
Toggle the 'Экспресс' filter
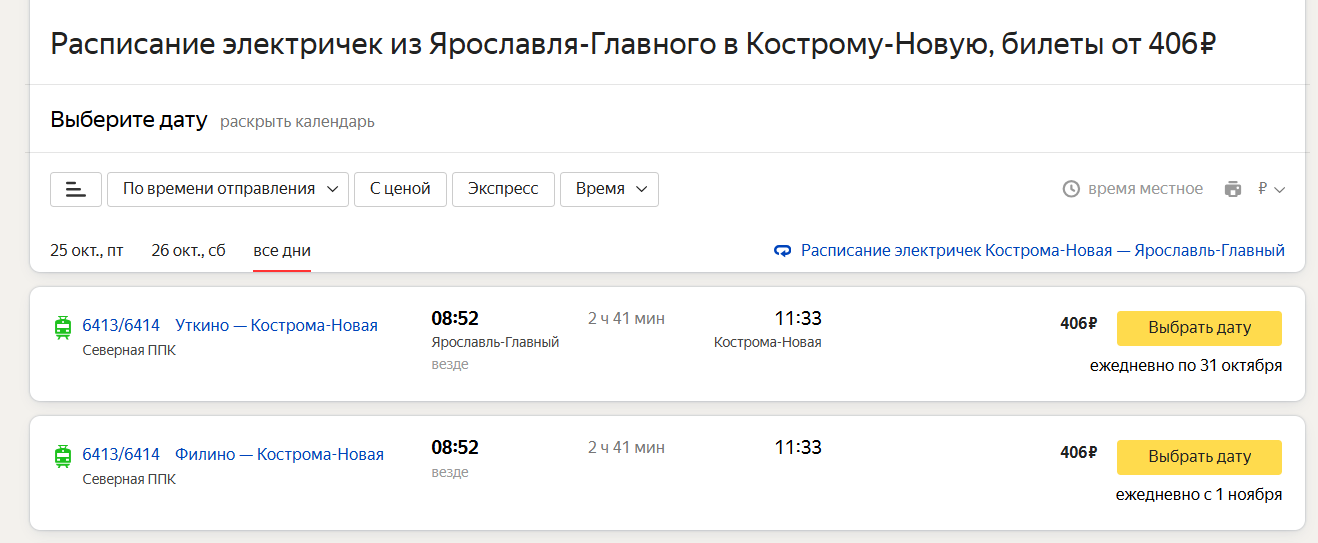tap(503, 189)
